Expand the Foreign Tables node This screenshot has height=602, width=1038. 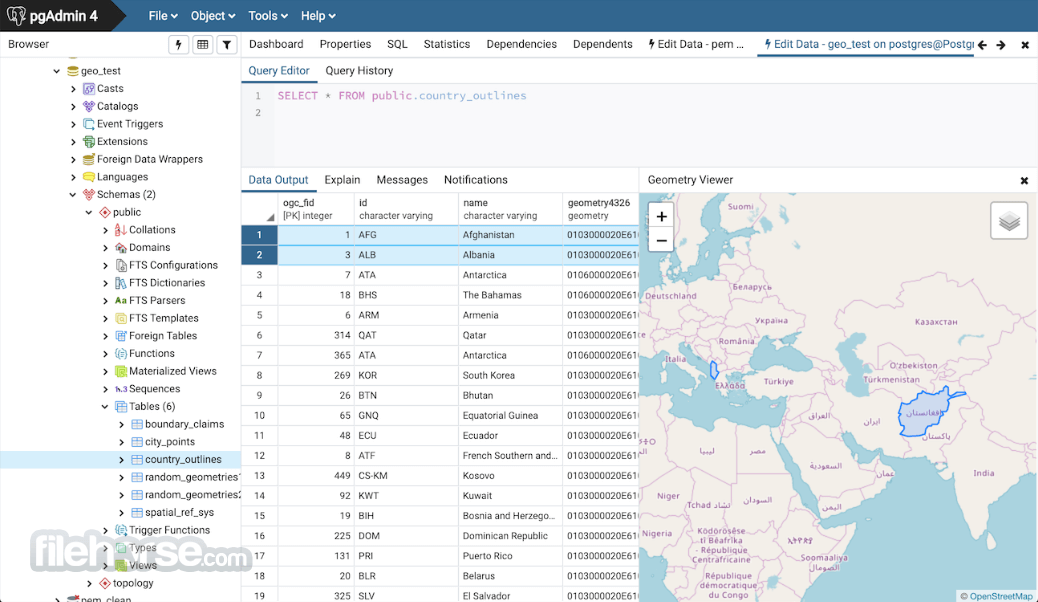click(105, 336)
